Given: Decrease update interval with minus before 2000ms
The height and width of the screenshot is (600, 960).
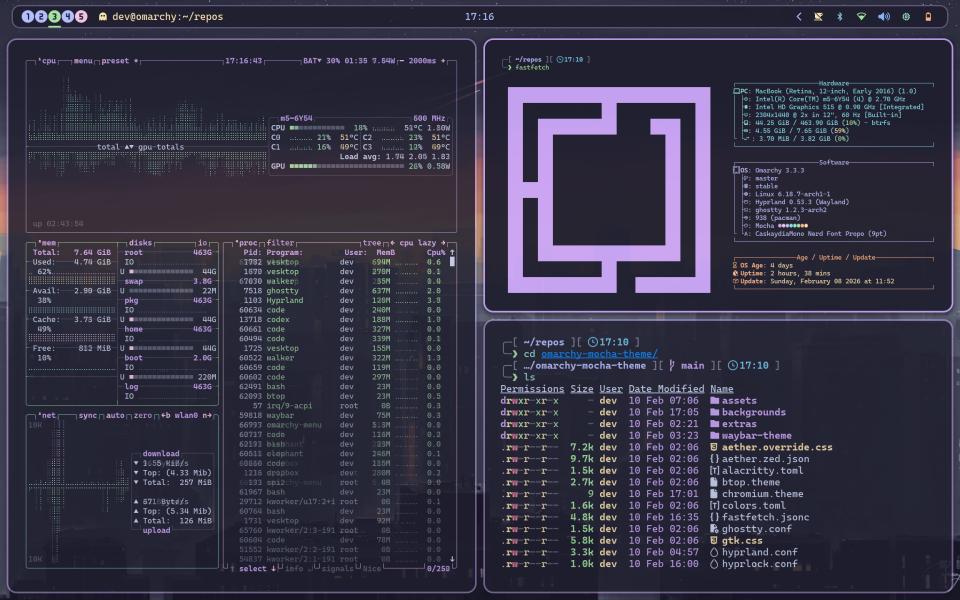Looking at the screenshot, I should [x=402, y=61].
